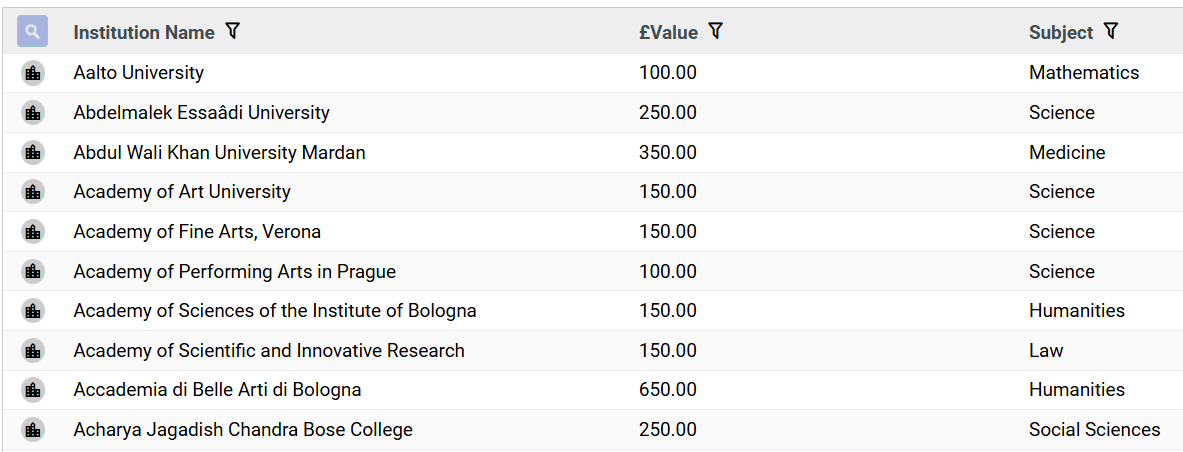
Task: Click the institution icon for Abdelmalek Essaâdi University
Action: (x=32, y=113)
